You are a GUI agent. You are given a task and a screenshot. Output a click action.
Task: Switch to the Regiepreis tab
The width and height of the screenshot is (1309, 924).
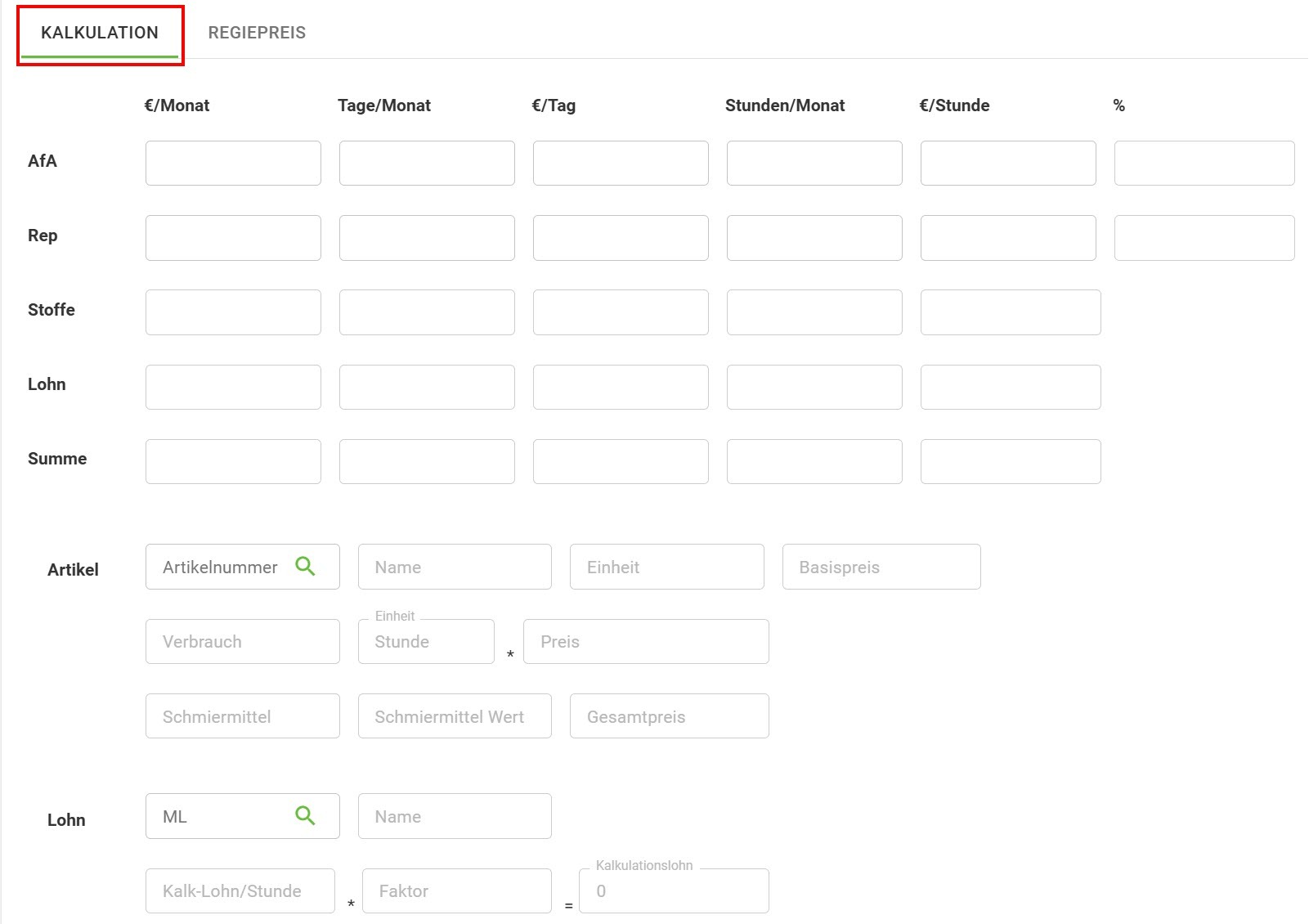[x=257, y=33]
